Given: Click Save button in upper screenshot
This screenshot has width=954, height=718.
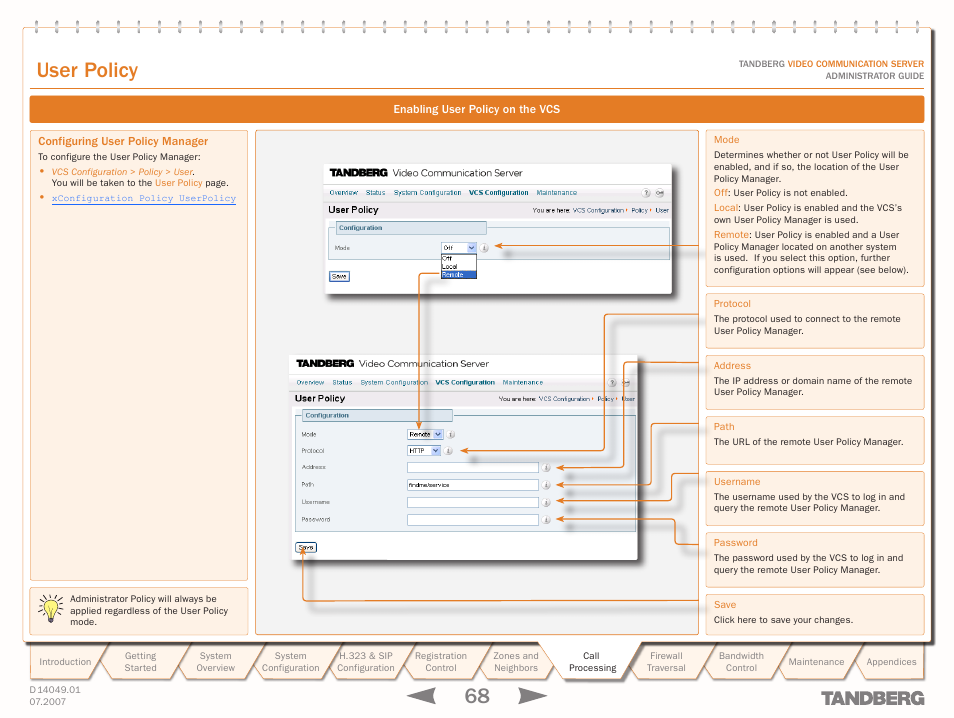Looking at the screenshot, I should tap(339, 276).
